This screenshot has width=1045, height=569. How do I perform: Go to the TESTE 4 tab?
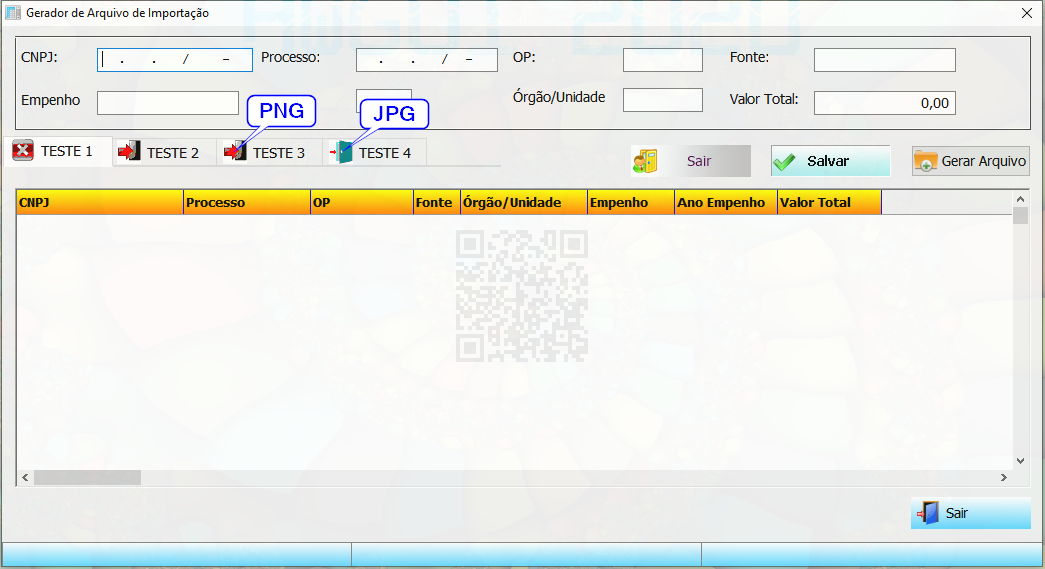click(x=375, y=153)
